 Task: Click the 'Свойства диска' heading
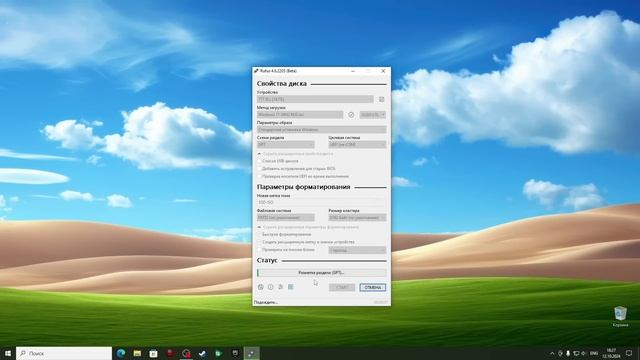(282, 83)
